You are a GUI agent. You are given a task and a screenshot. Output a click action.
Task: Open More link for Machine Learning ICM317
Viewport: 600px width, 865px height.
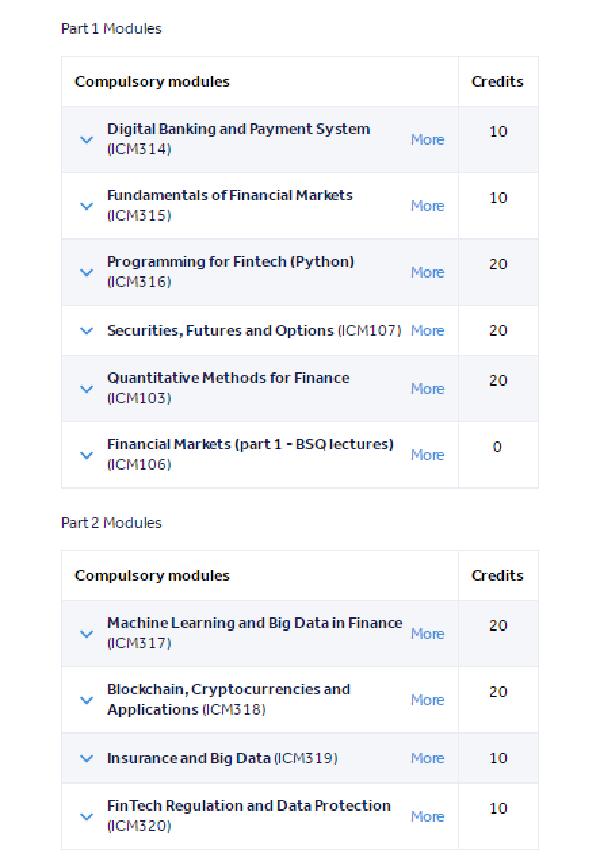pyautogui.click(x=427, y=634)
